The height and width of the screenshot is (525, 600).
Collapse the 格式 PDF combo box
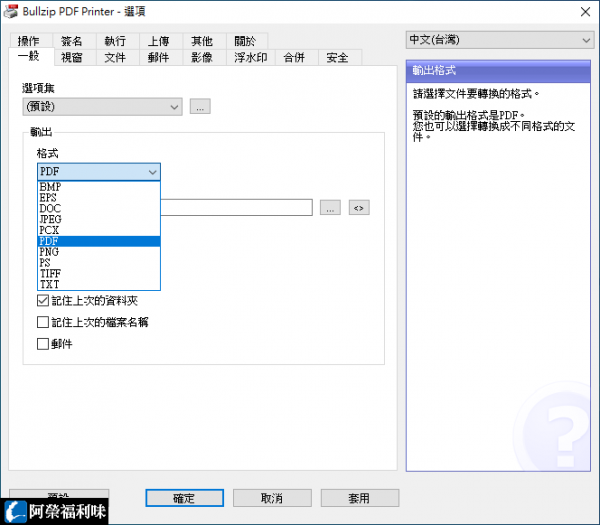(x=99, y=171)
